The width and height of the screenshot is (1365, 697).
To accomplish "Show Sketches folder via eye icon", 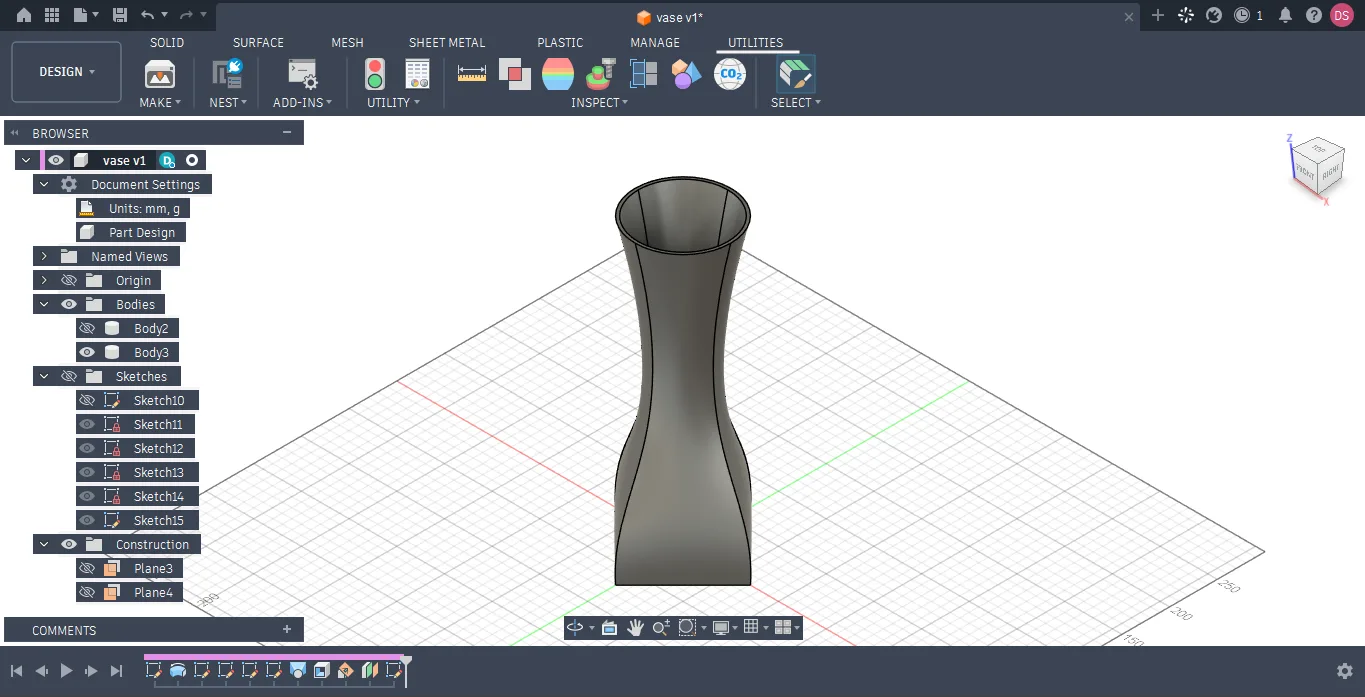I will [69, 376].
